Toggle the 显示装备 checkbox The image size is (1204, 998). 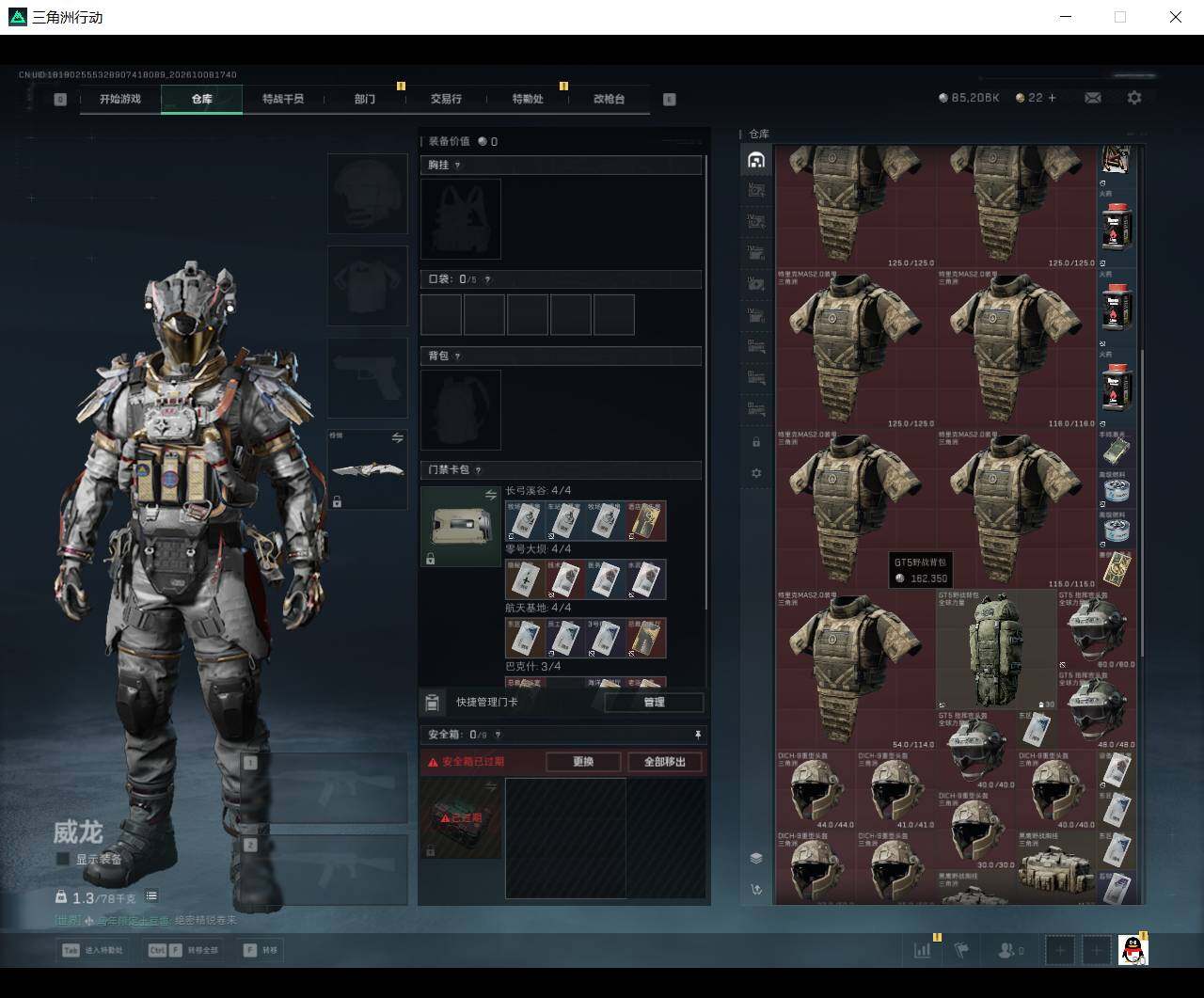click(x=63, y=859)
